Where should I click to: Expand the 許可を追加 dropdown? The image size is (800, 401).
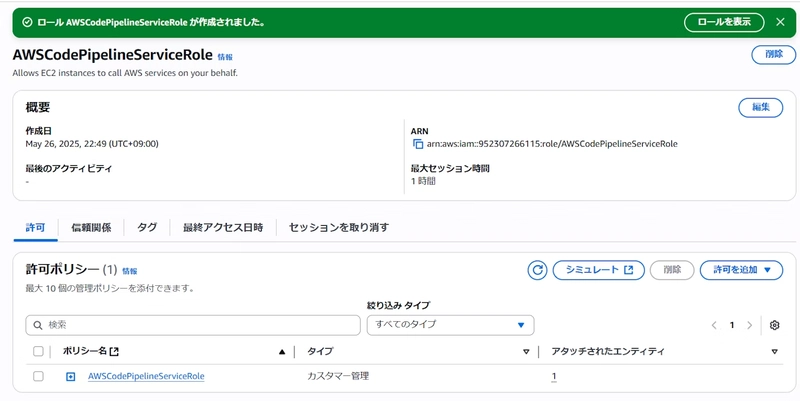coord(741,270)
